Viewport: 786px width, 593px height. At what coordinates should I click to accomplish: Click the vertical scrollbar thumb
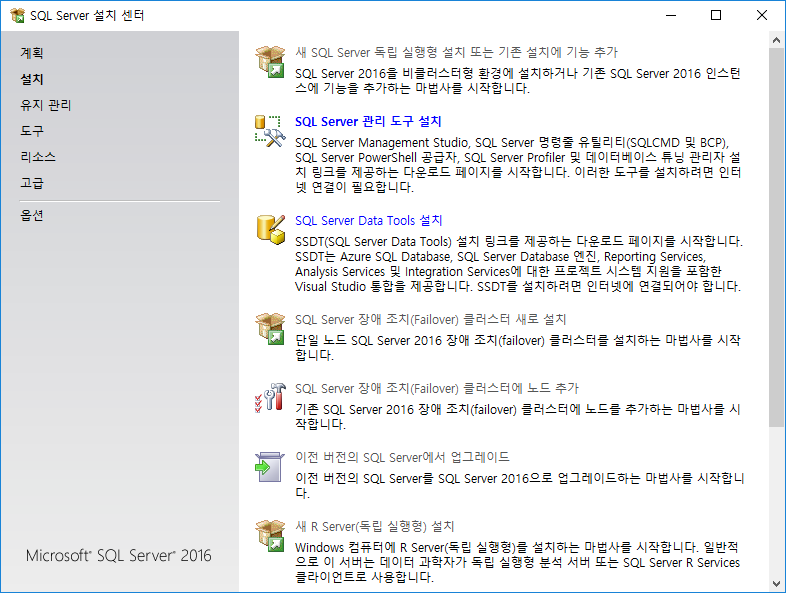[776, 238]
